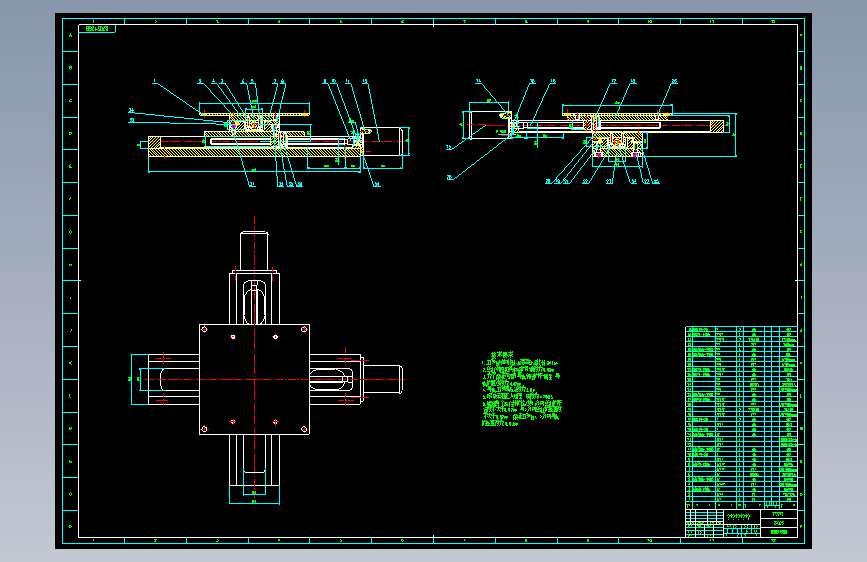
Task: Select the square table plate in plan view
Action: (x=254, y=379)
